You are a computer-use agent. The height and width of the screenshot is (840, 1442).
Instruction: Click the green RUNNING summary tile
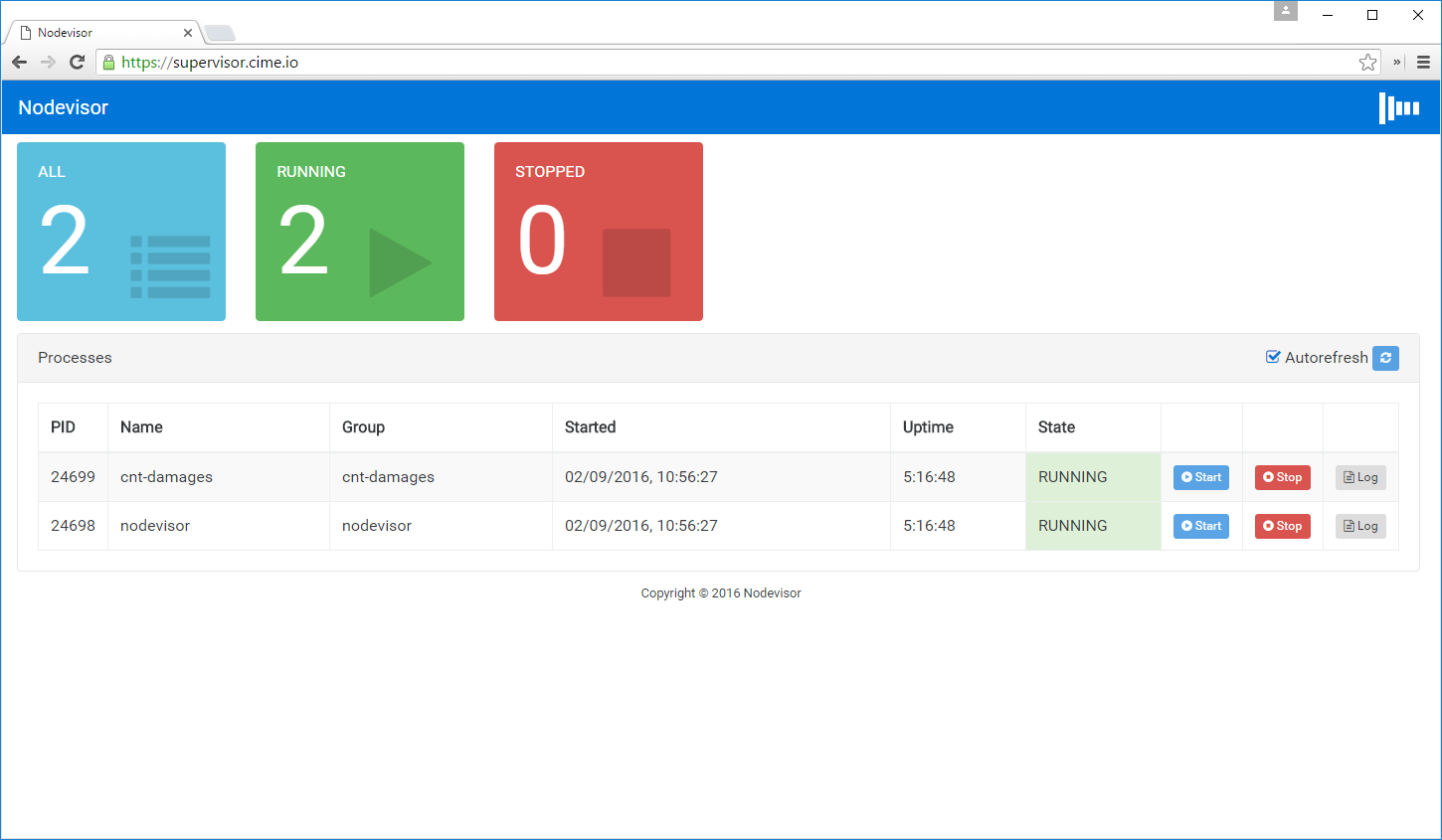click(359, 232)
